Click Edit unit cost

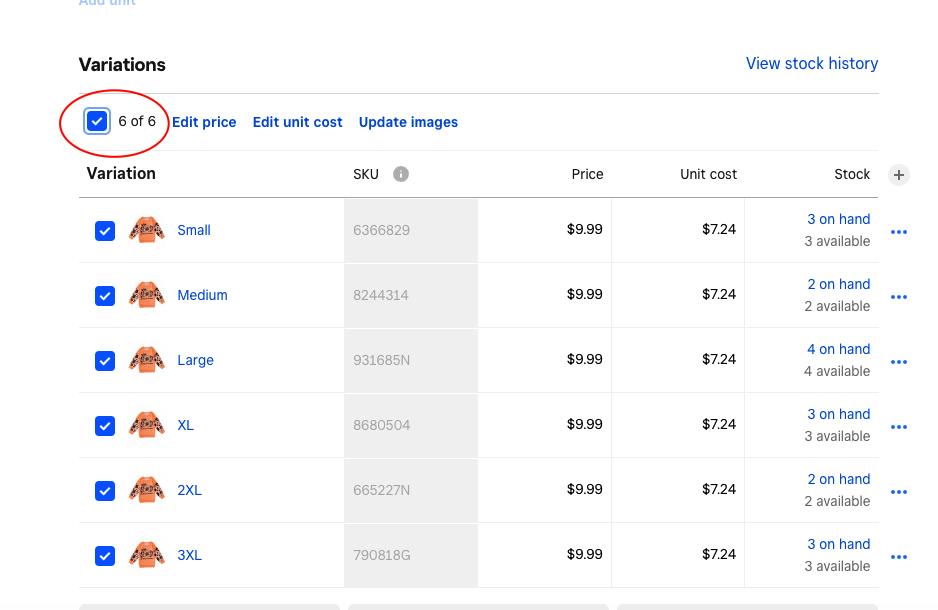tap(297, 121)
